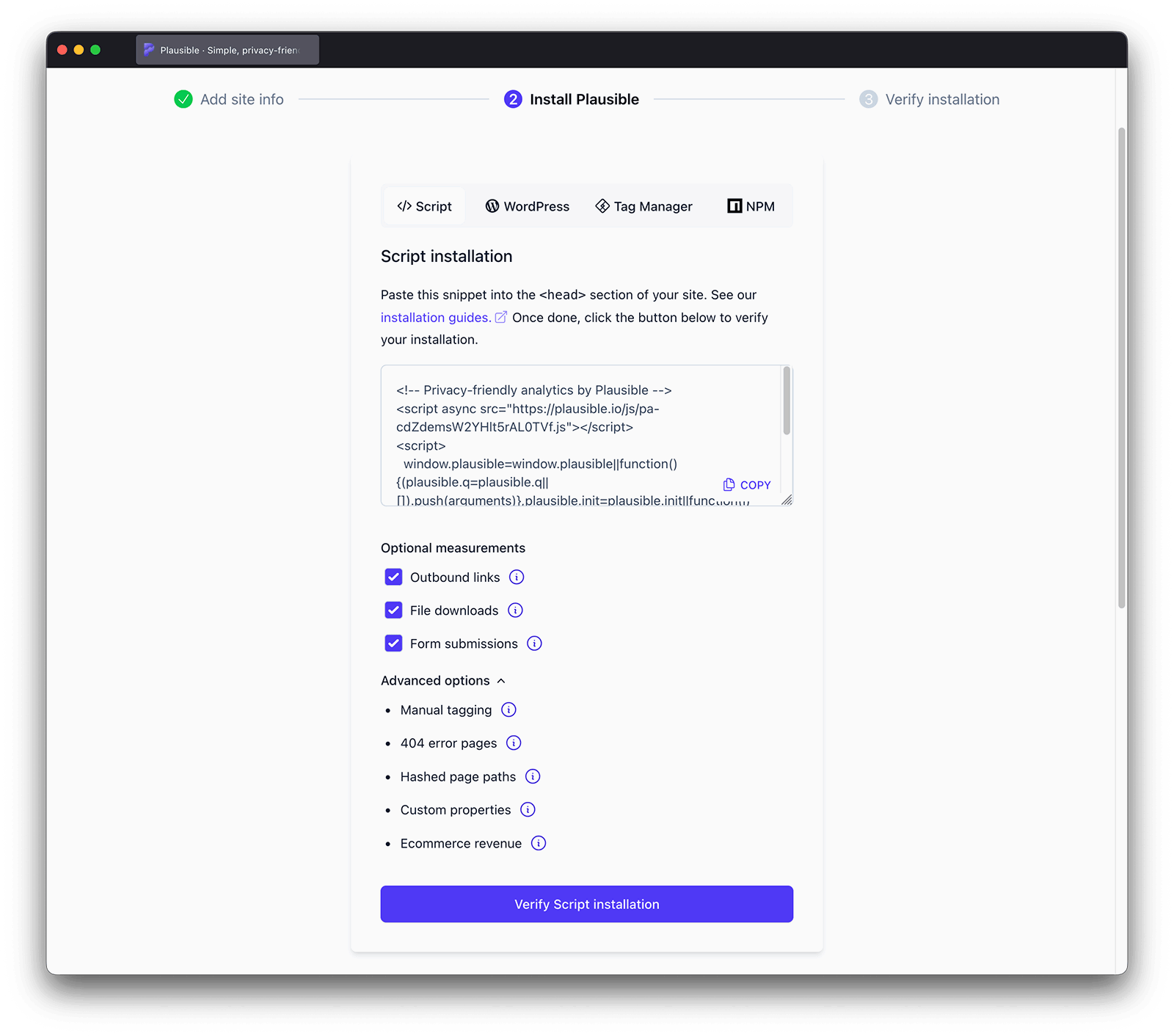Open the installation guides link
1174x1036 pixels.
coord(436,318)
